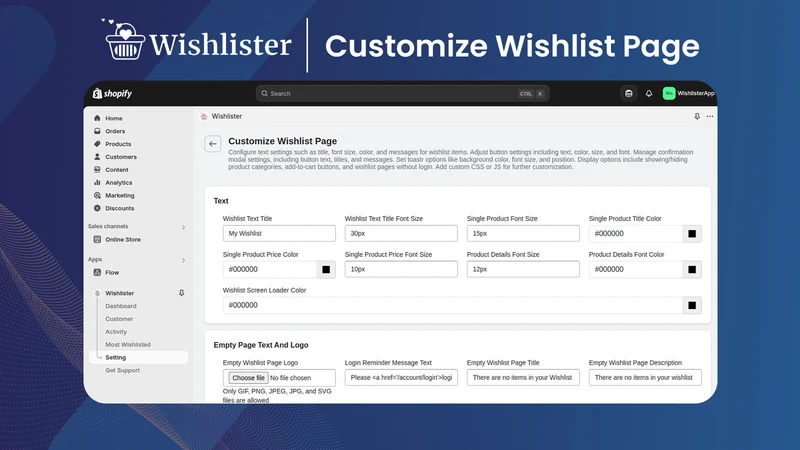
Task: Open the WishlisterApp account avatar
Action: 669,93
